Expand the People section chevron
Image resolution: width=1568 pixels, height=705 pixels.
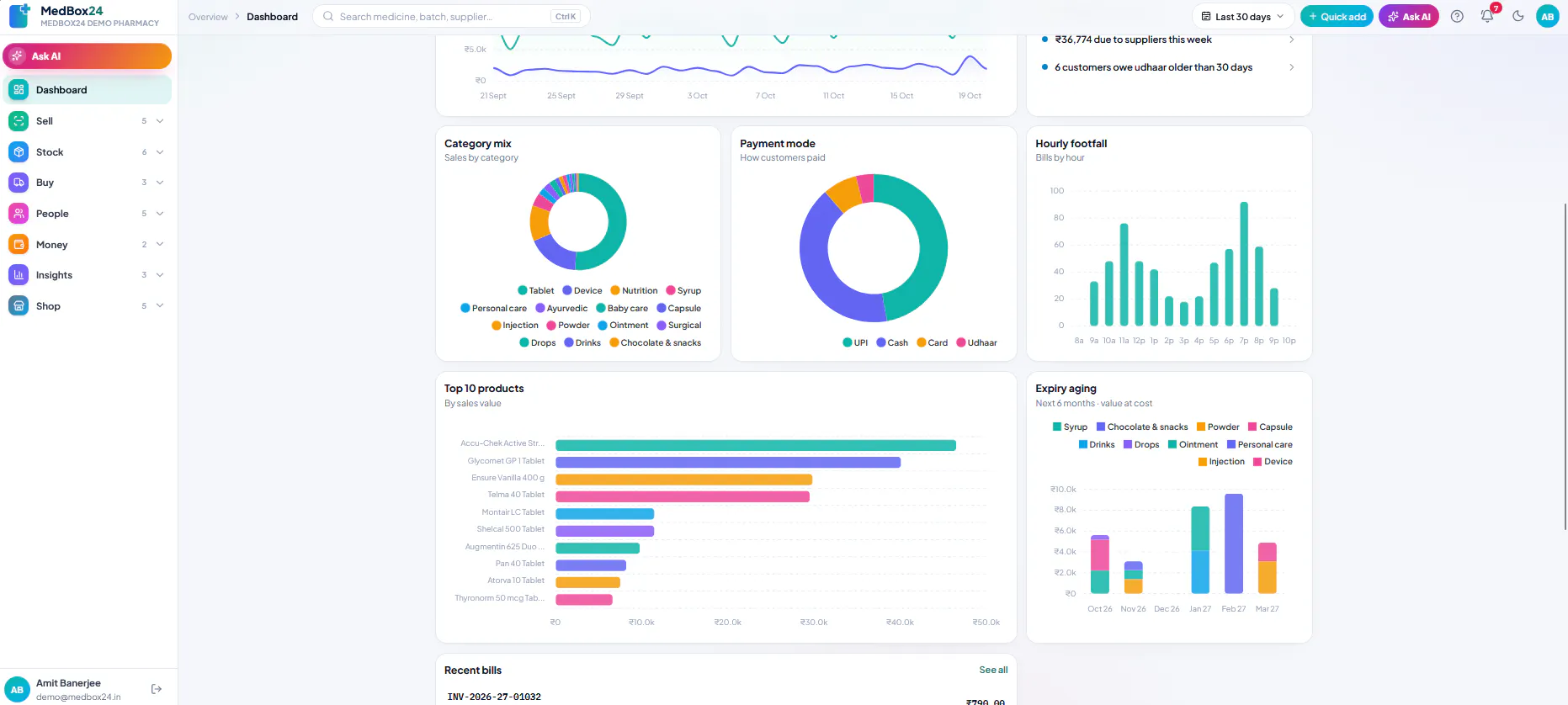coord(160,214)
